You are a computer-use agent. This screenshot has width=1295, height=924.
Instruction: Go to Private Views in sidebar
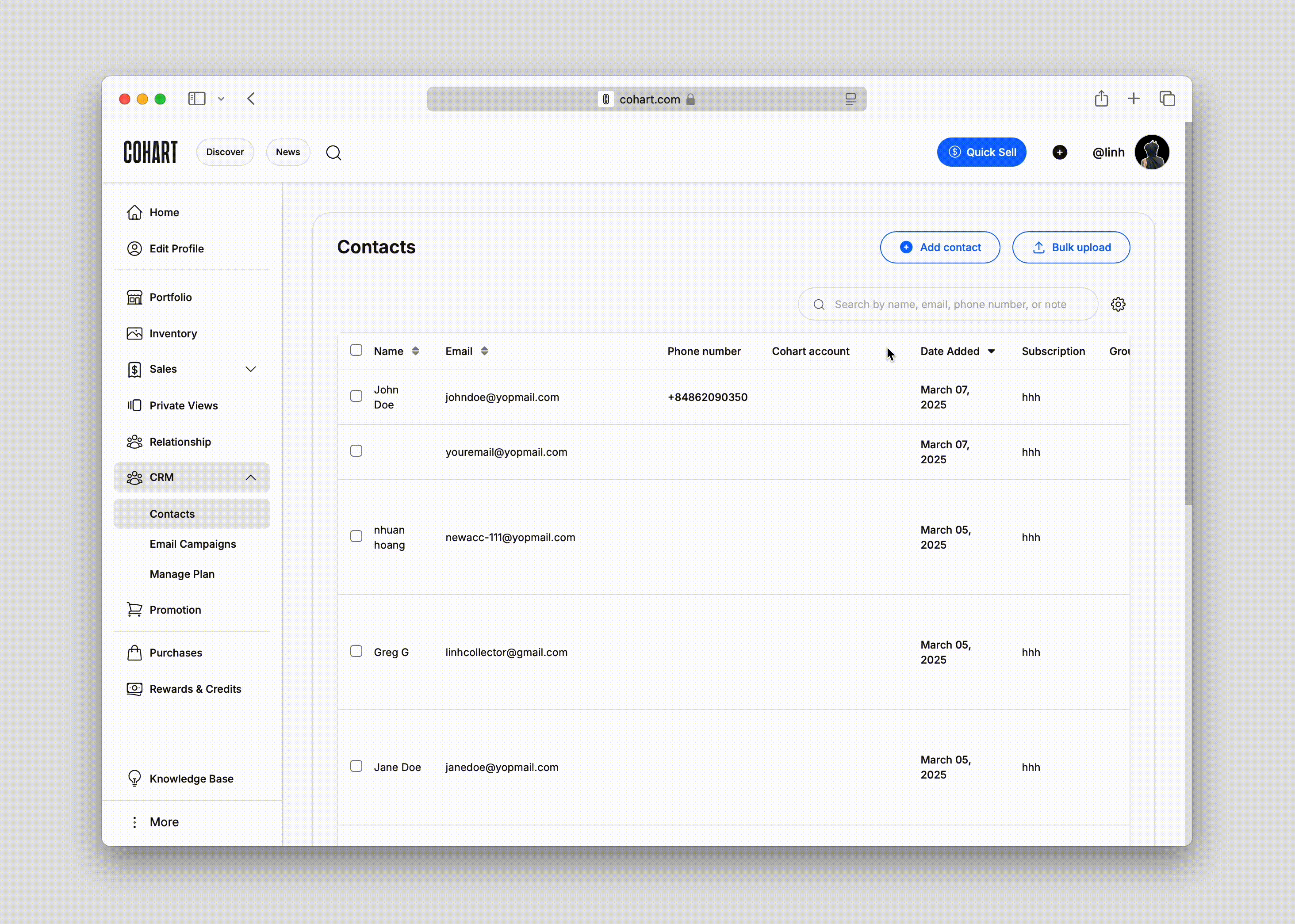pos(183,406)
